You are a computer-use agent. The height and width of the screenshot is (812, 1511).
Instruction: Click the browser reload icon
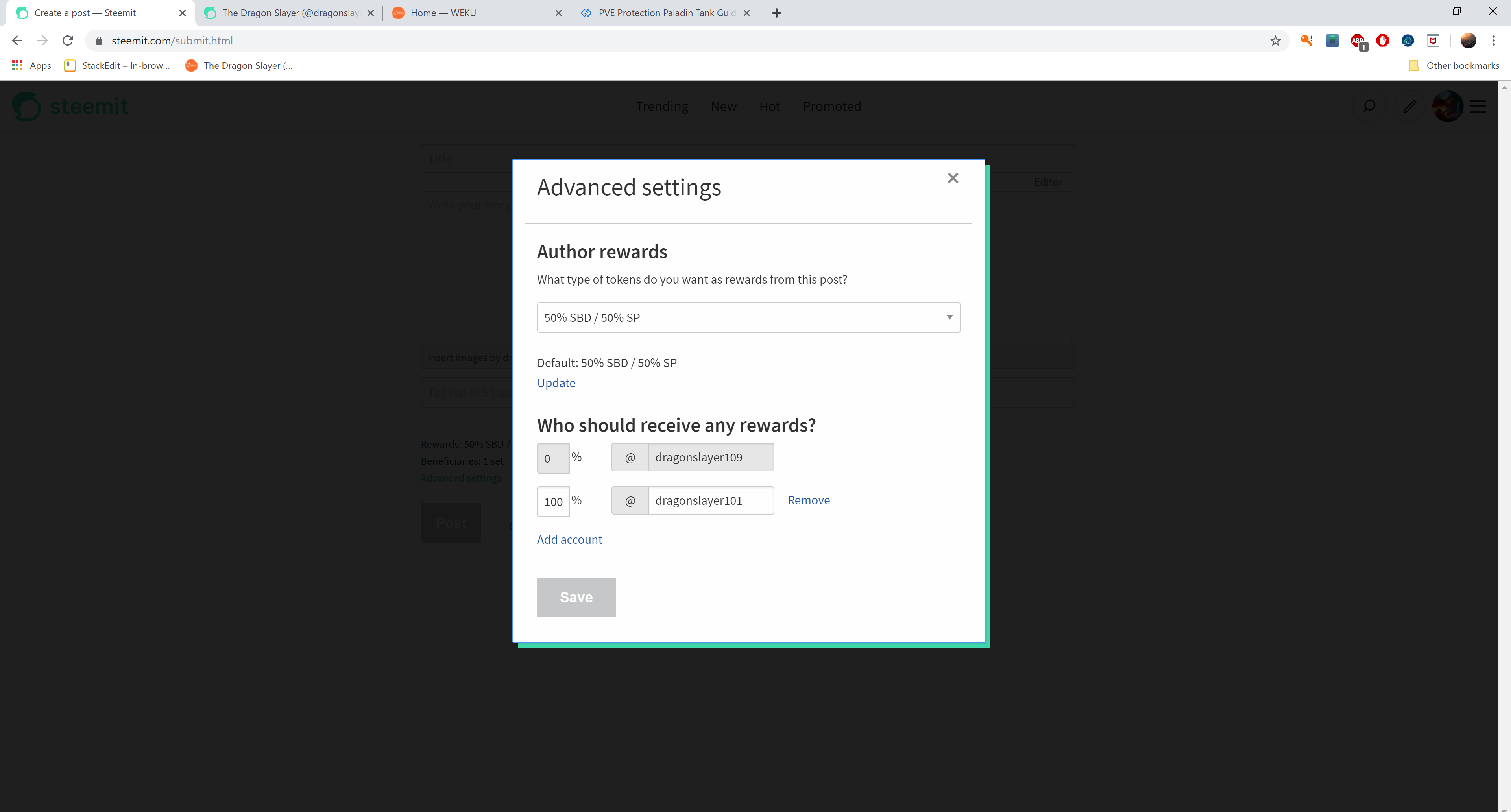click(68, 41)
